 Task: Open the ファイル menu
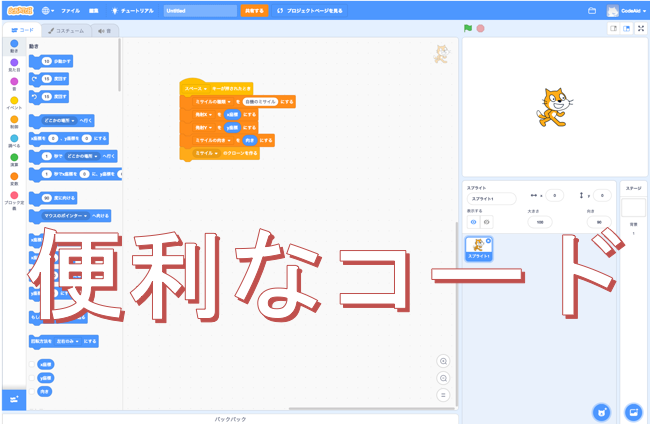70,11
